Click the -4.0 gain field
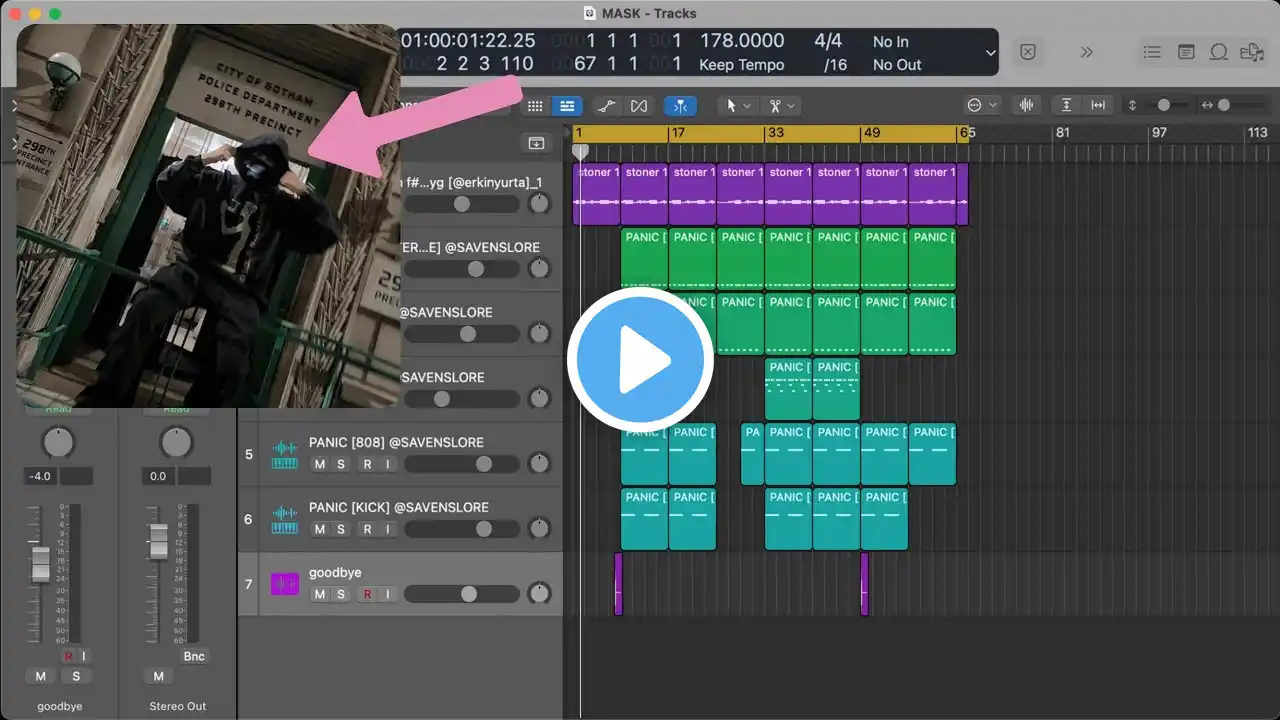 coord(40,476)
